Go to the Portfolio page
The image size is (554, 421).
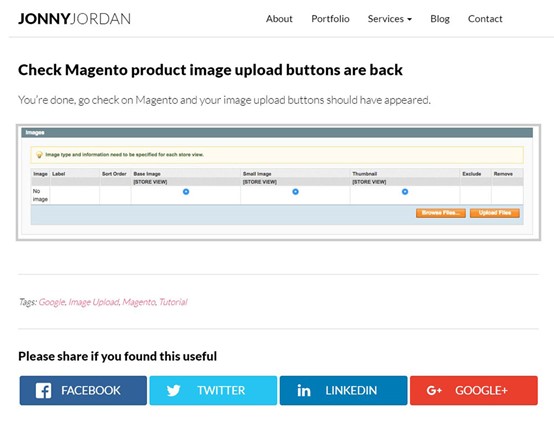click(330, 19)
